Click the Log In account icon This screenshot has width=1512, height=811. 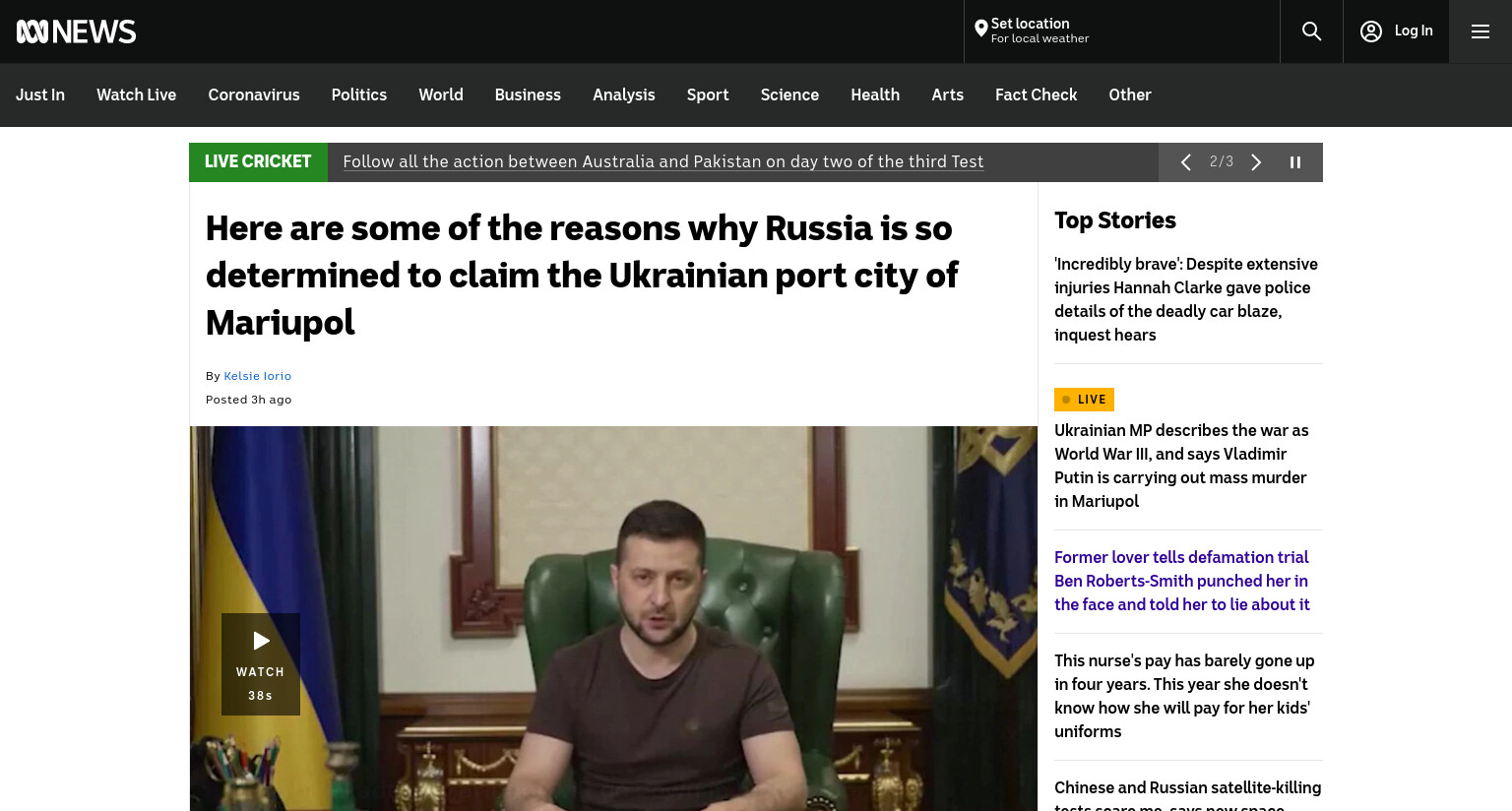[1371, 31]
